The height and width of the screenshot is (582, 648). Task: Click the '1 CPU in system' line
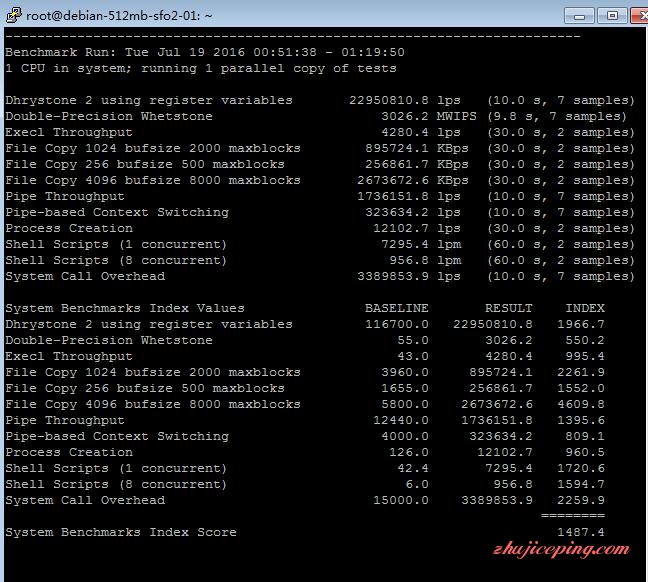pyautogui.click(x=201, y=68)
